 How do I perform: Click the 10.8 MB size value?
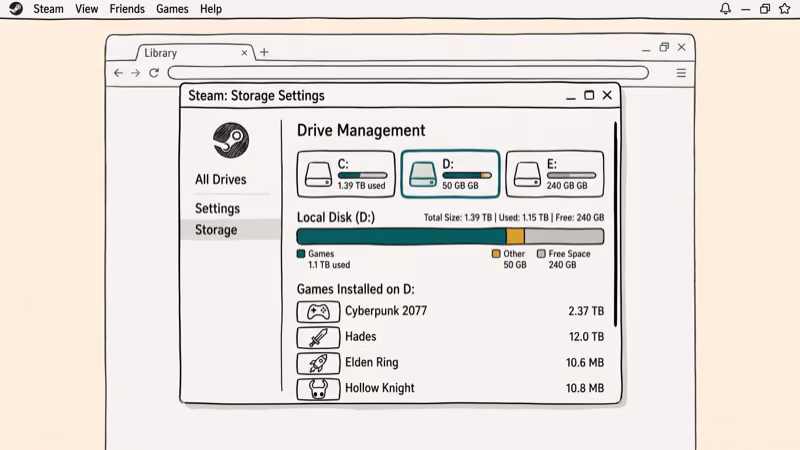[585, 388]
